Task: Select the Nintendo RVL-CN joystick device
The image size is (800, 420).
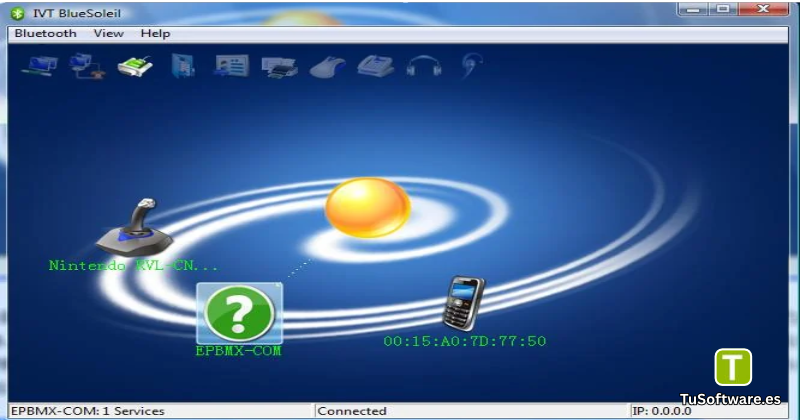Action: click(134, 228)
